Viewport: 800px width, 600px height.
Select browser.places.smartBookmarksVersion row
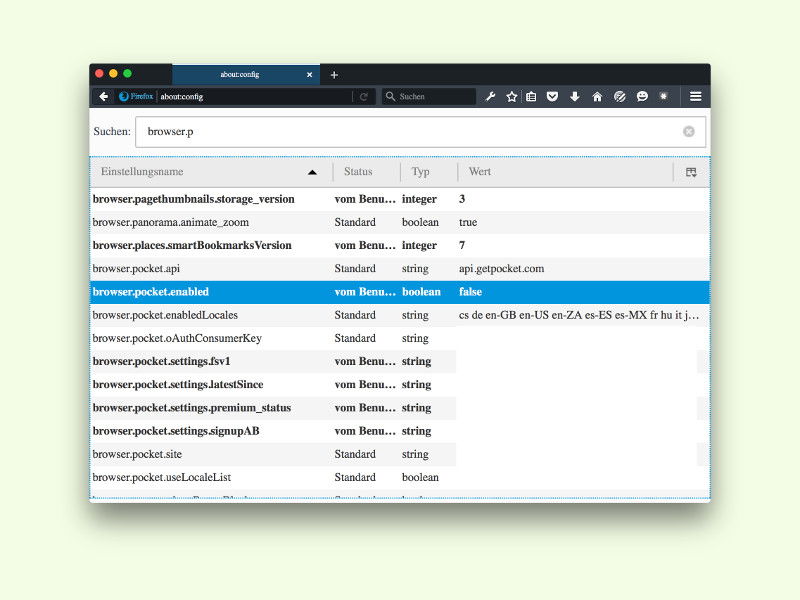coord(400,245)
